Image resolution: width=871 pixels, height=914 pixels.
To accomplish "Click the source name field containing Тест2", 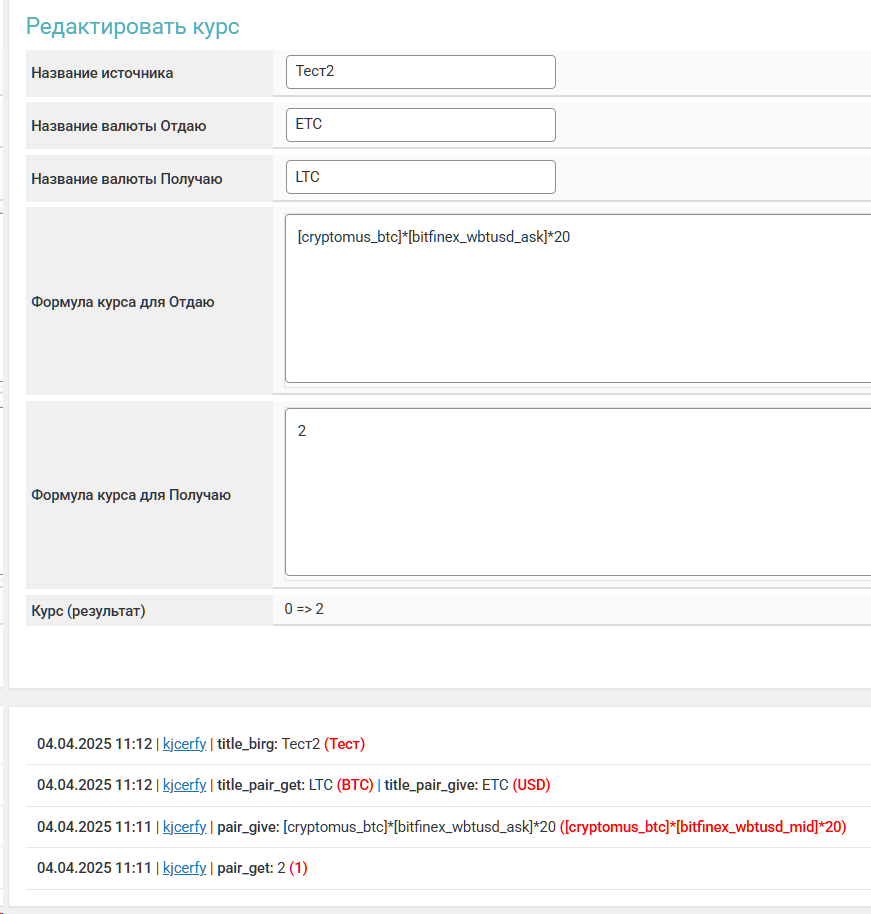I will coord(420,72).
